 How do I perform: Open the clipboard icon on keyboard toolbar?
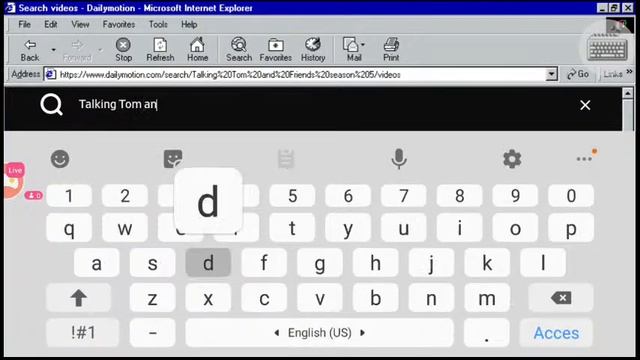[286, 159]
